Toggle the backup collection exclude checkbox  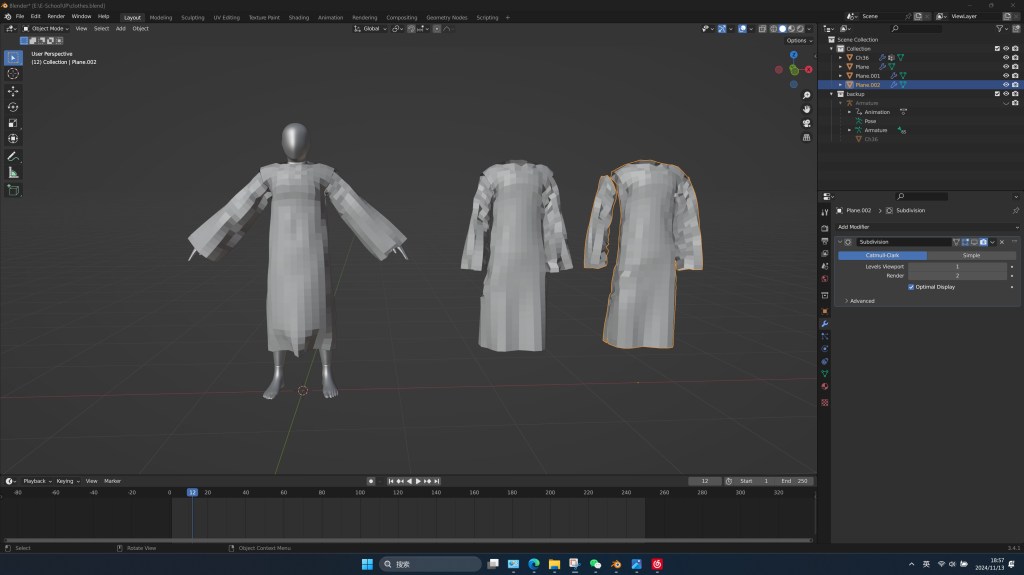tap(997, 94)
